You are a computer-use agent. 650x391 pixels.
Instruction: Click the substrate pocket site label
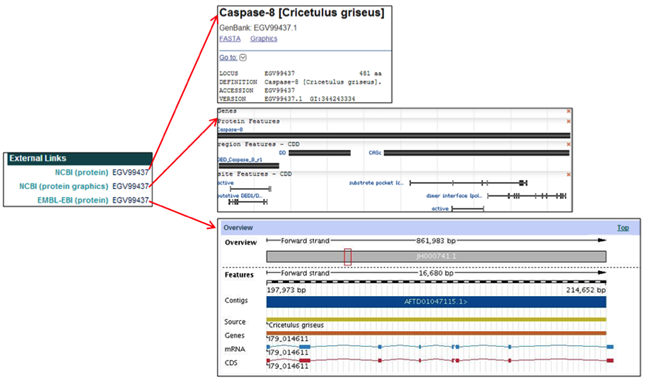click(x=376, y=183)
